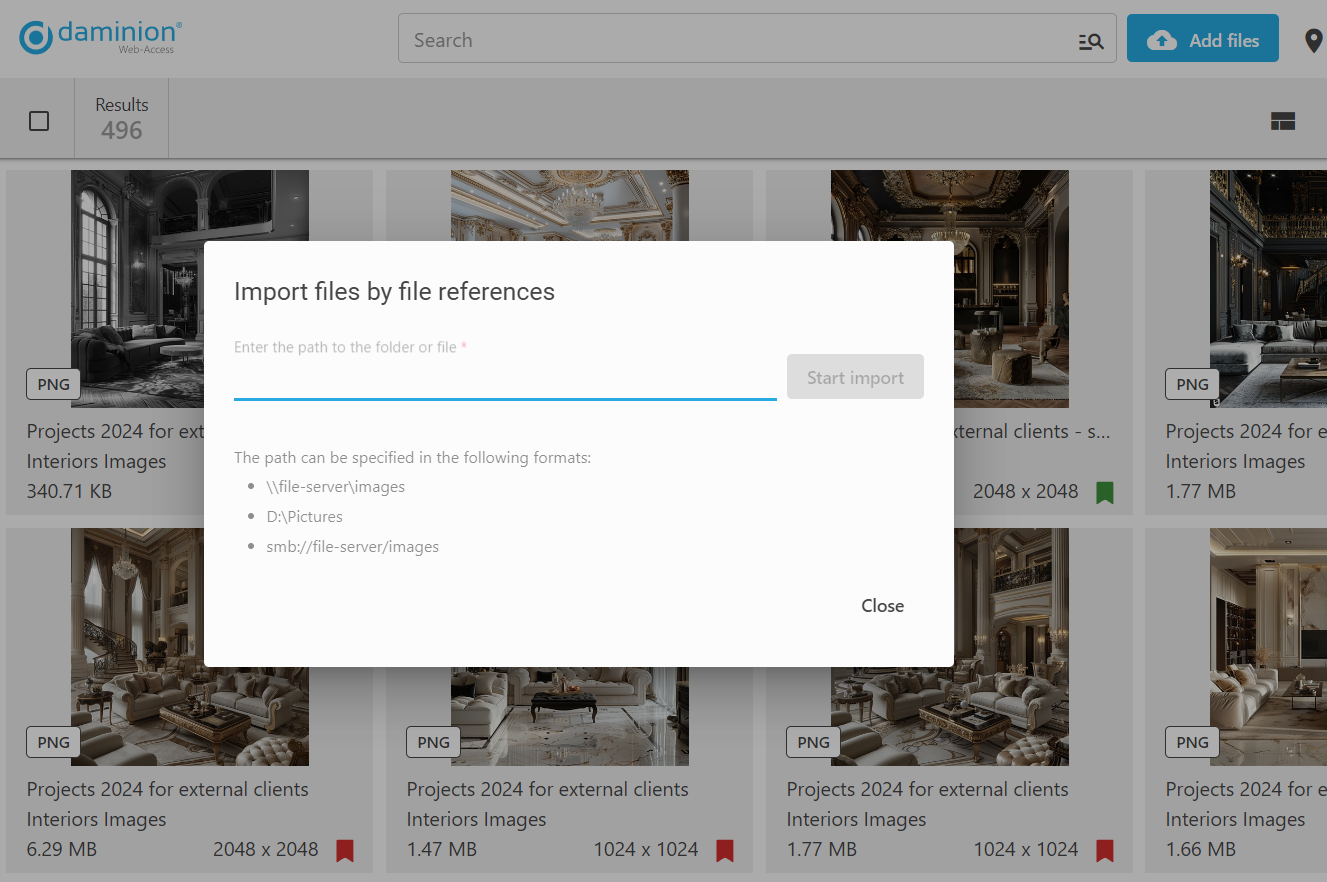Image resolution: width=1327 pixels, height=882 pixels.
Task: Click the map location pin icon
Action: pos(1313,41)
